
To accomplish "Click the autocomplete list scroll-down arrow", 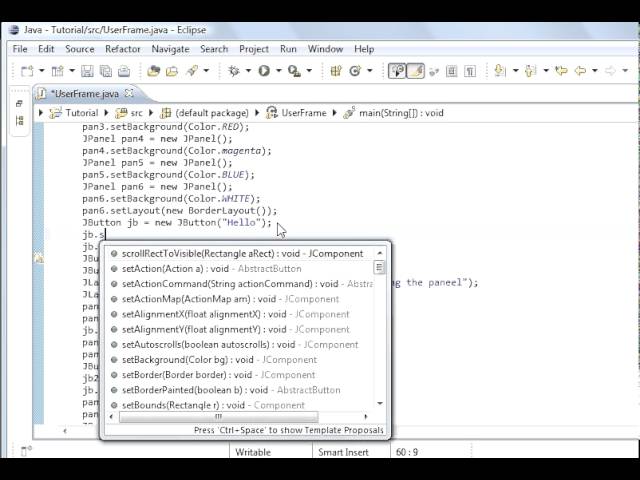I will [x=380, y=403].
